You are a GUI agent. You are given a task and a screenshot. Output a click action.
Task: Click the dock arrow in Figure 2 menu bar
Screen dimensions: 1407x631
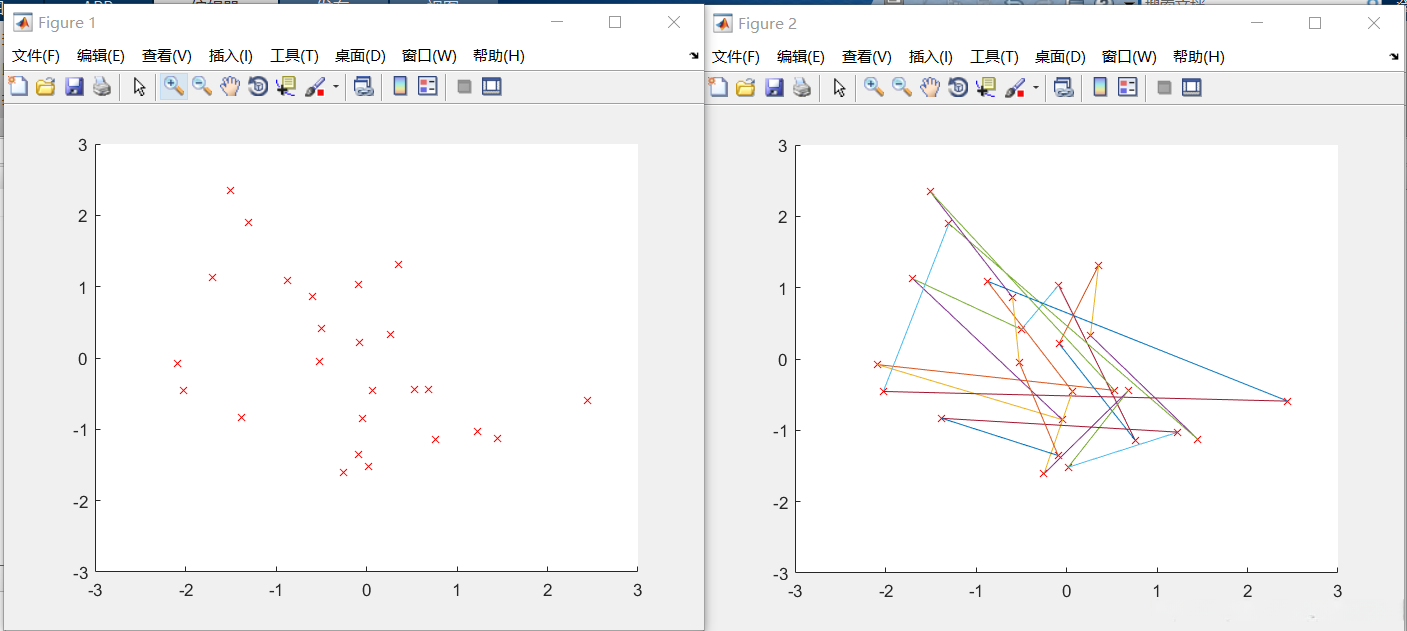click(1394, 57)
